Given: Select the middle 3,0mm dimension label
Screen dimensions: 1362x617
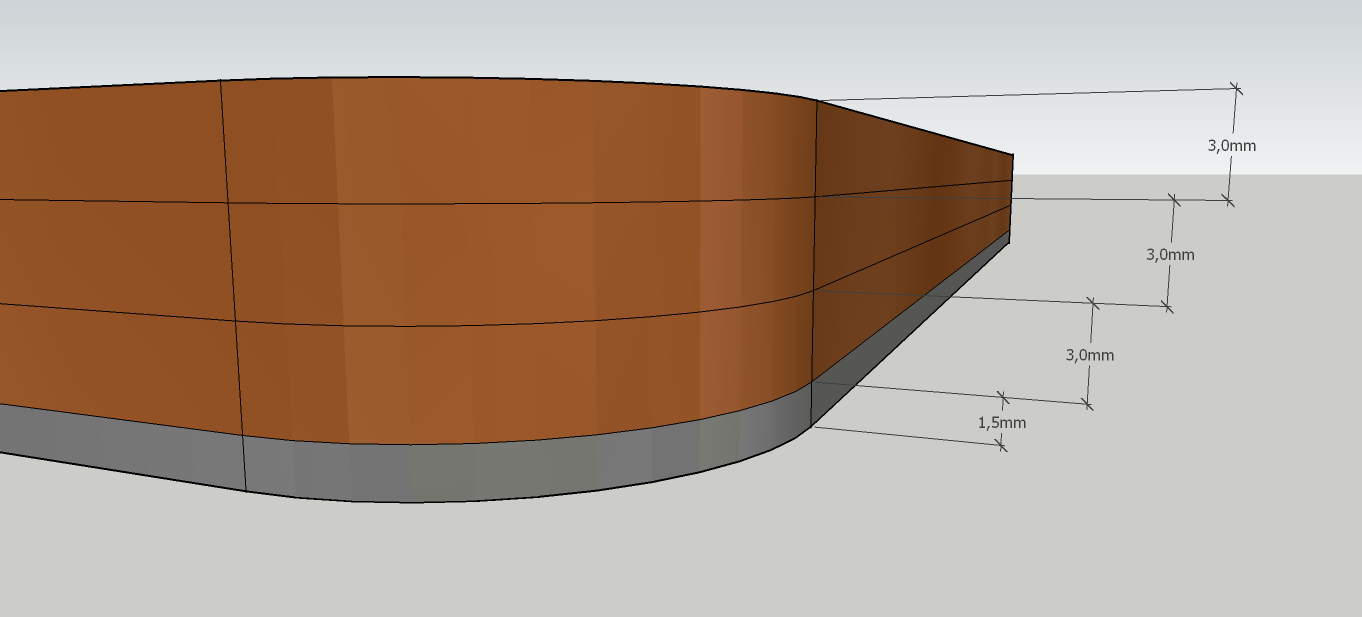Looking at the screenshot, I should pyautogui.click(x=1170, y=255).
